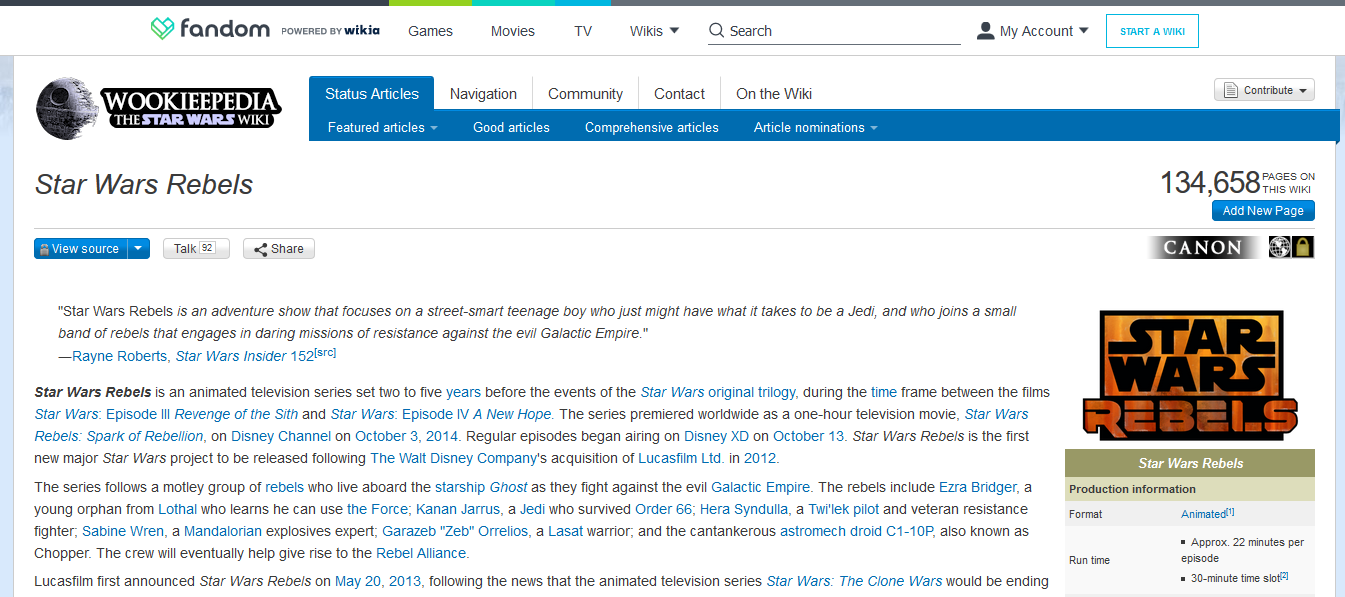
Task: Open the Rebel Alliance link
Action: coord(421,553)
